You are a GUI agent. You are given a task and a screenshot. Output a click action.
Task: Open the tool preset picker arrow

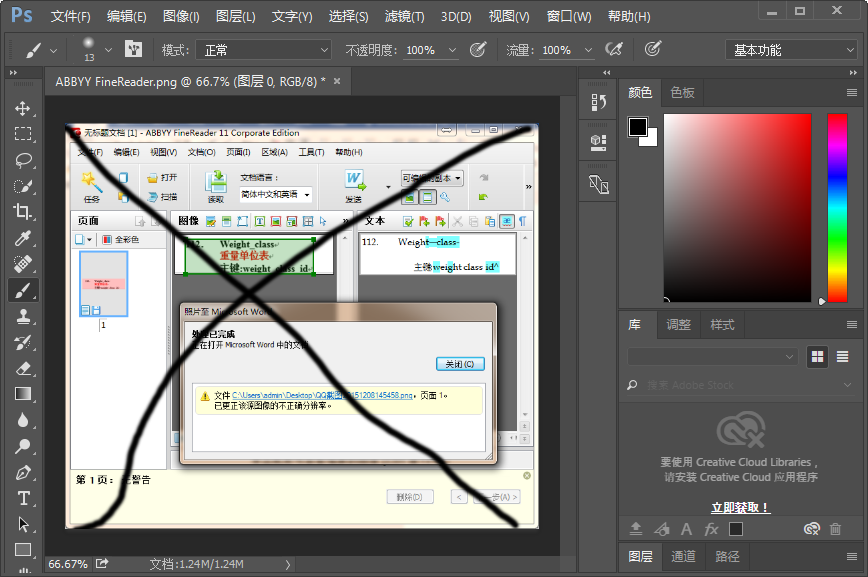click(x=53, y=50)
